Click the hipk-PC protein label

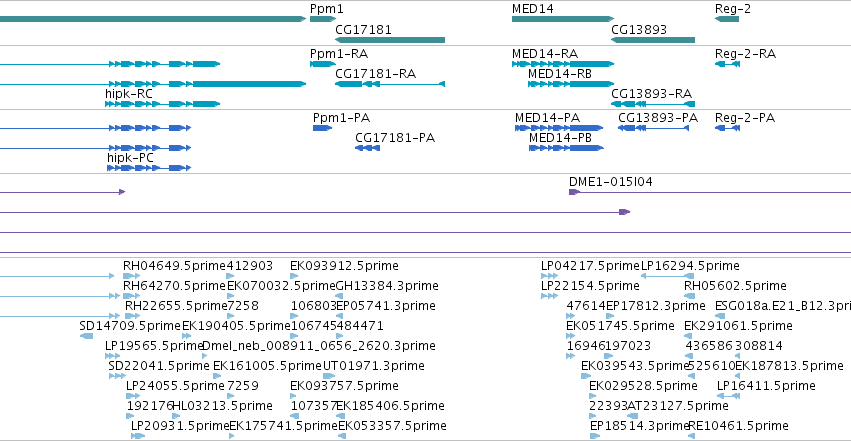130,158
